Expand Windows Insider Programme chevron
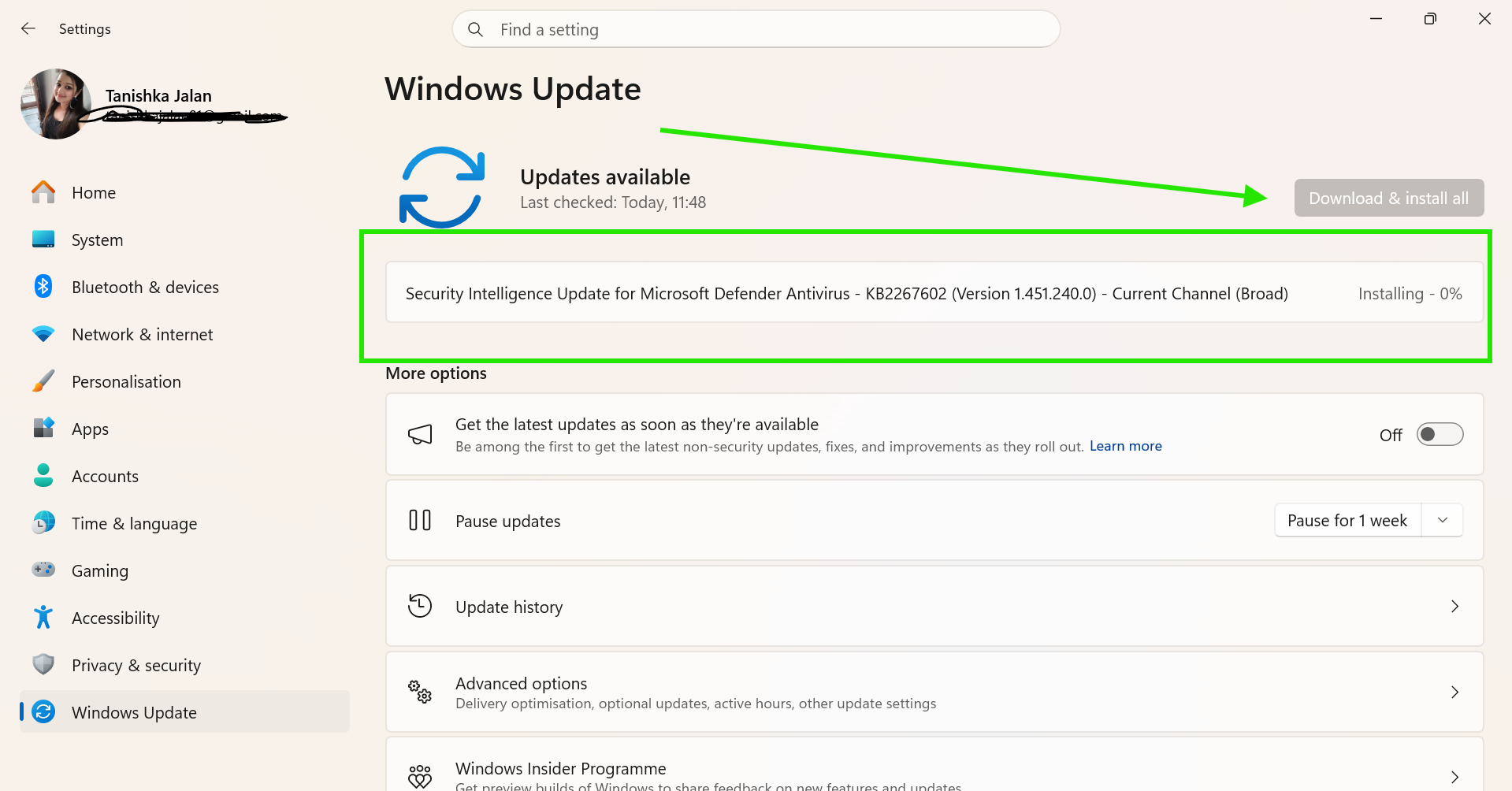 [1454, 777]
